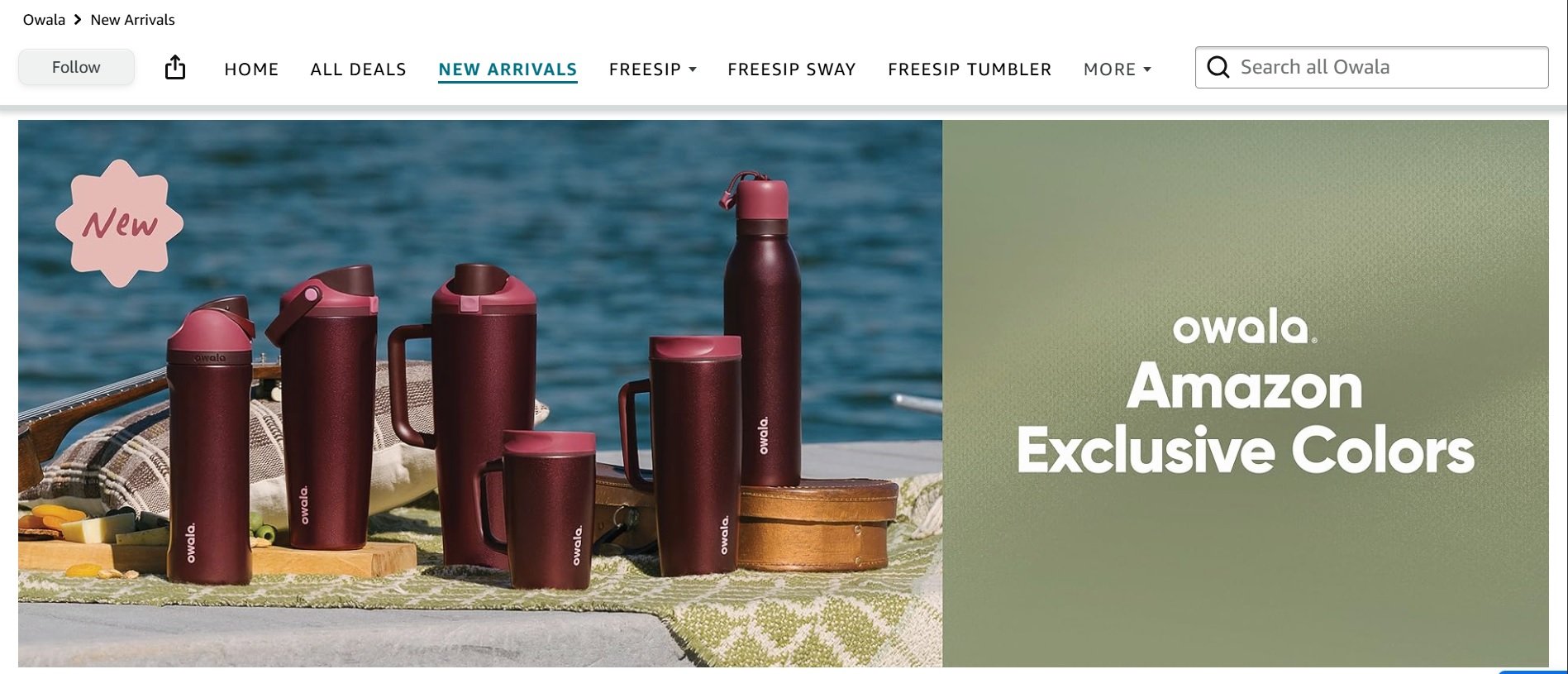1568x674 pixels.
Task: Click the share icon next to Follow
Action: (x=175, y=67)
